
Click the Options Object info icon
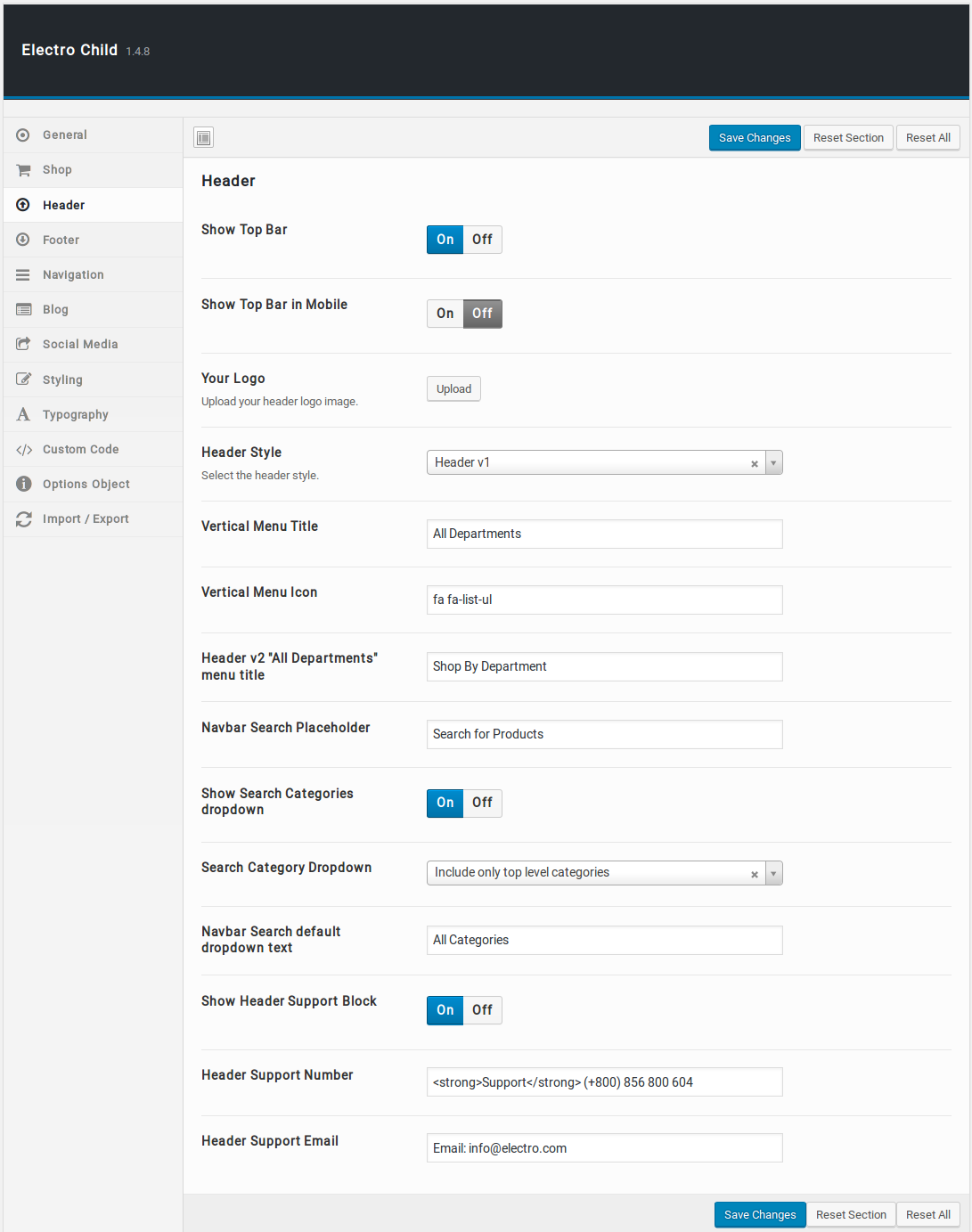coord(23,484)
